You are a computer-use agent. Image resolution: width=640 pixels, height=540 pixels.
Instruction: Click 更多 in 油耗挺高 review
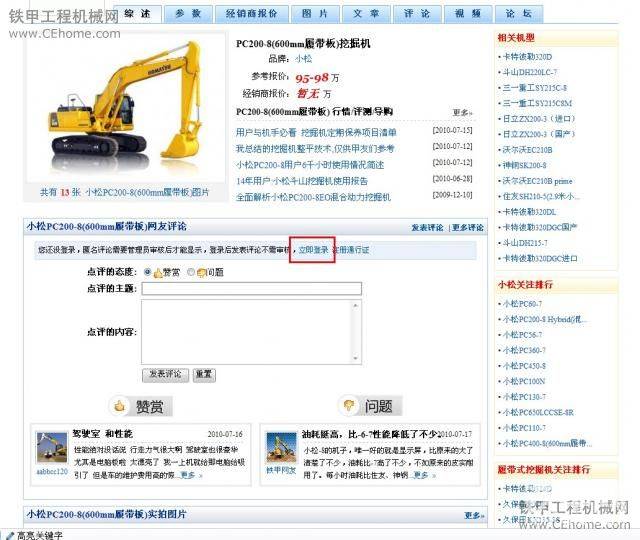click(423, 475)
